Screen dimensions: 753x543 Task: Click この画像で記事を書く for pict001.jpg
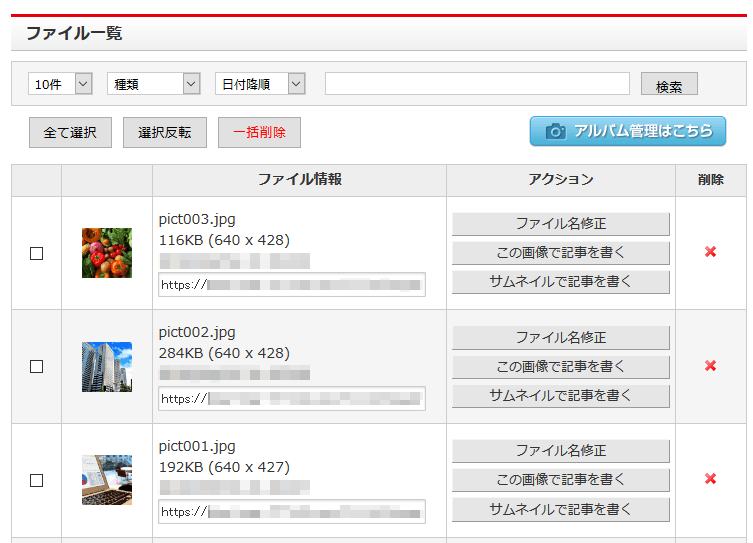[560, 480]
